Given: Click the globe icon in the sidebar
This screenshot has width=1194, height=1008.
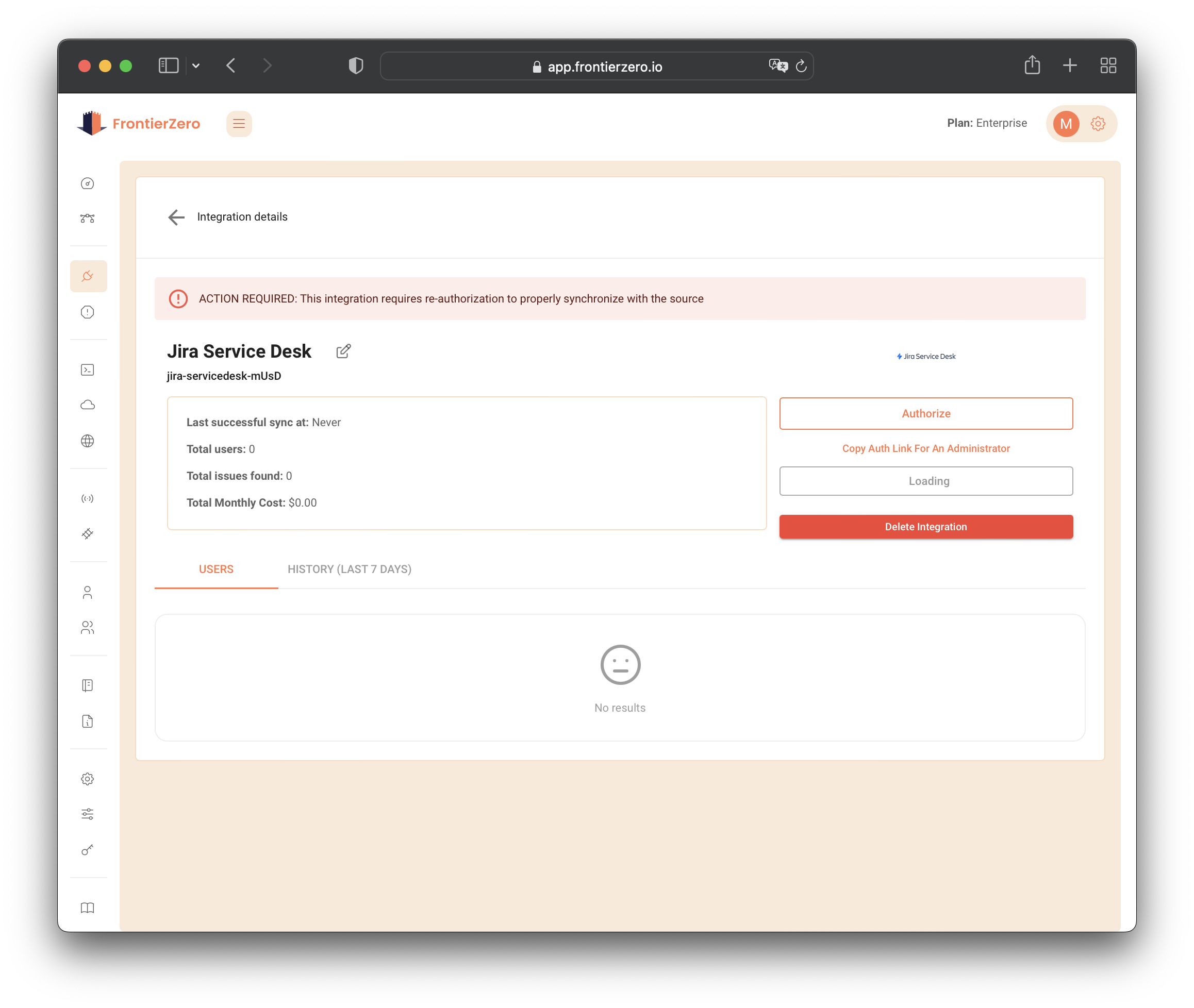Looking at the screenshot, I should [x=88, y=441].
